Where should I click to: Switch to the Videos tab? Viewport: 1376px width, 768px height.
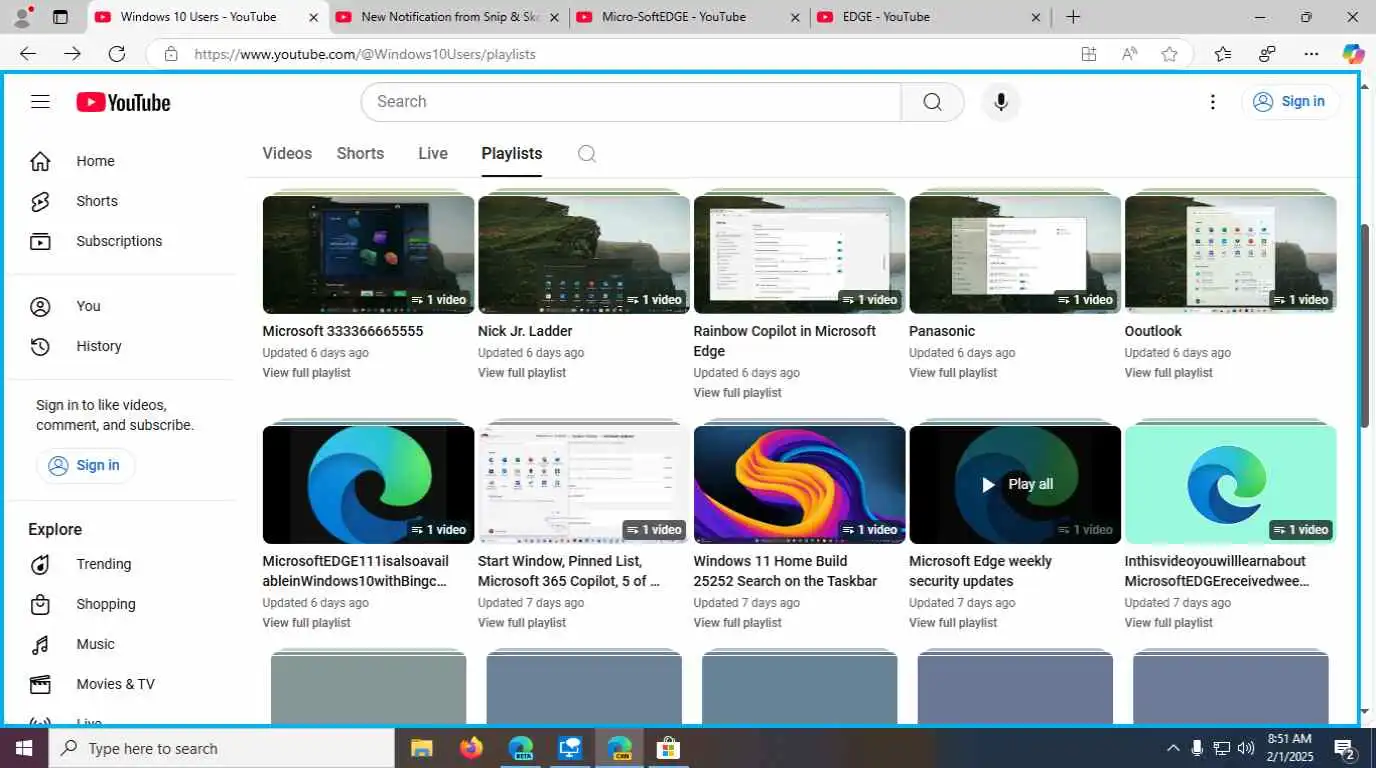287,153
